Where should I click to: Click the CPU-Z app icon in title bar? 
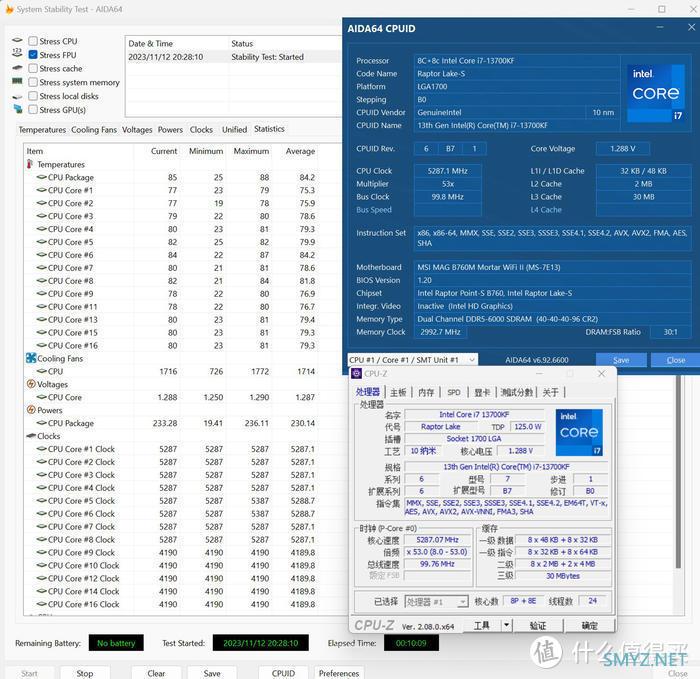click(x=356, y=374)
